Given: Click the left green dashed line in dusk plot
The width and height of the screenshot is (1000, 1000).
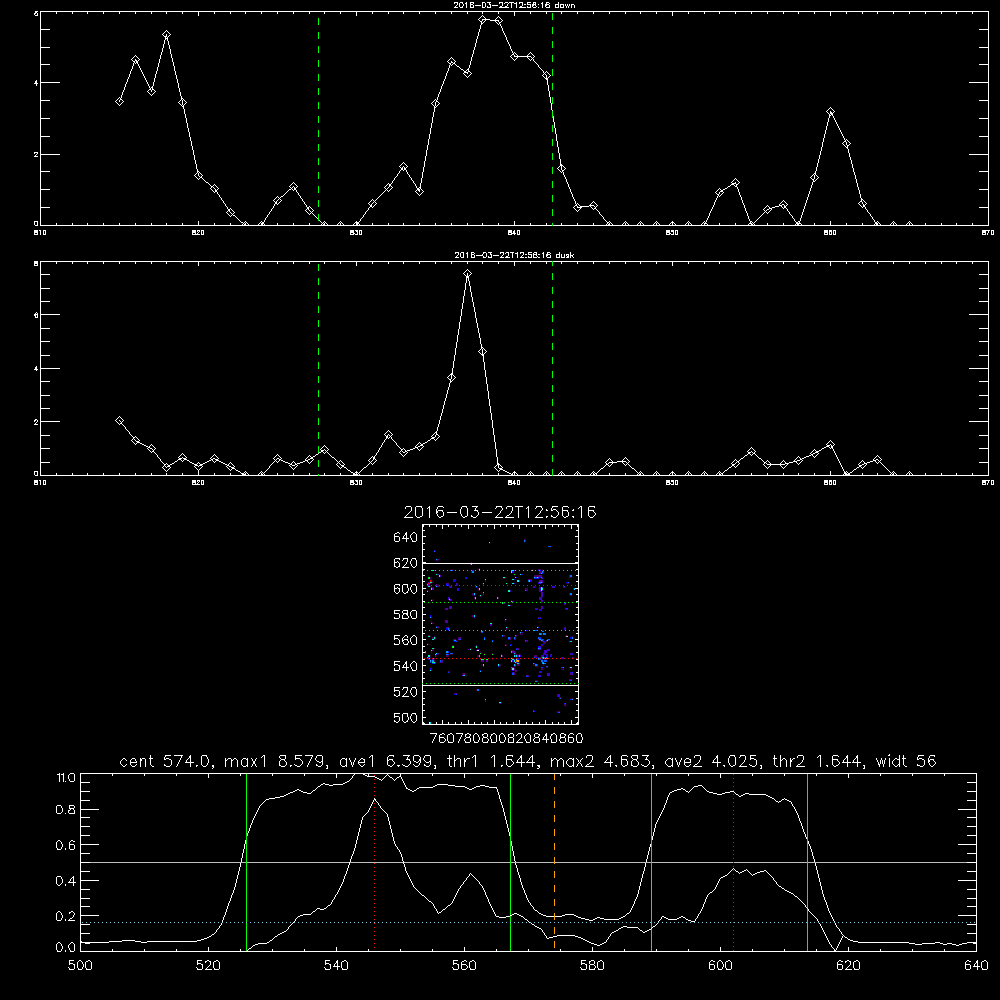Looking at the screenshot, I should click(x=318, y=369).
